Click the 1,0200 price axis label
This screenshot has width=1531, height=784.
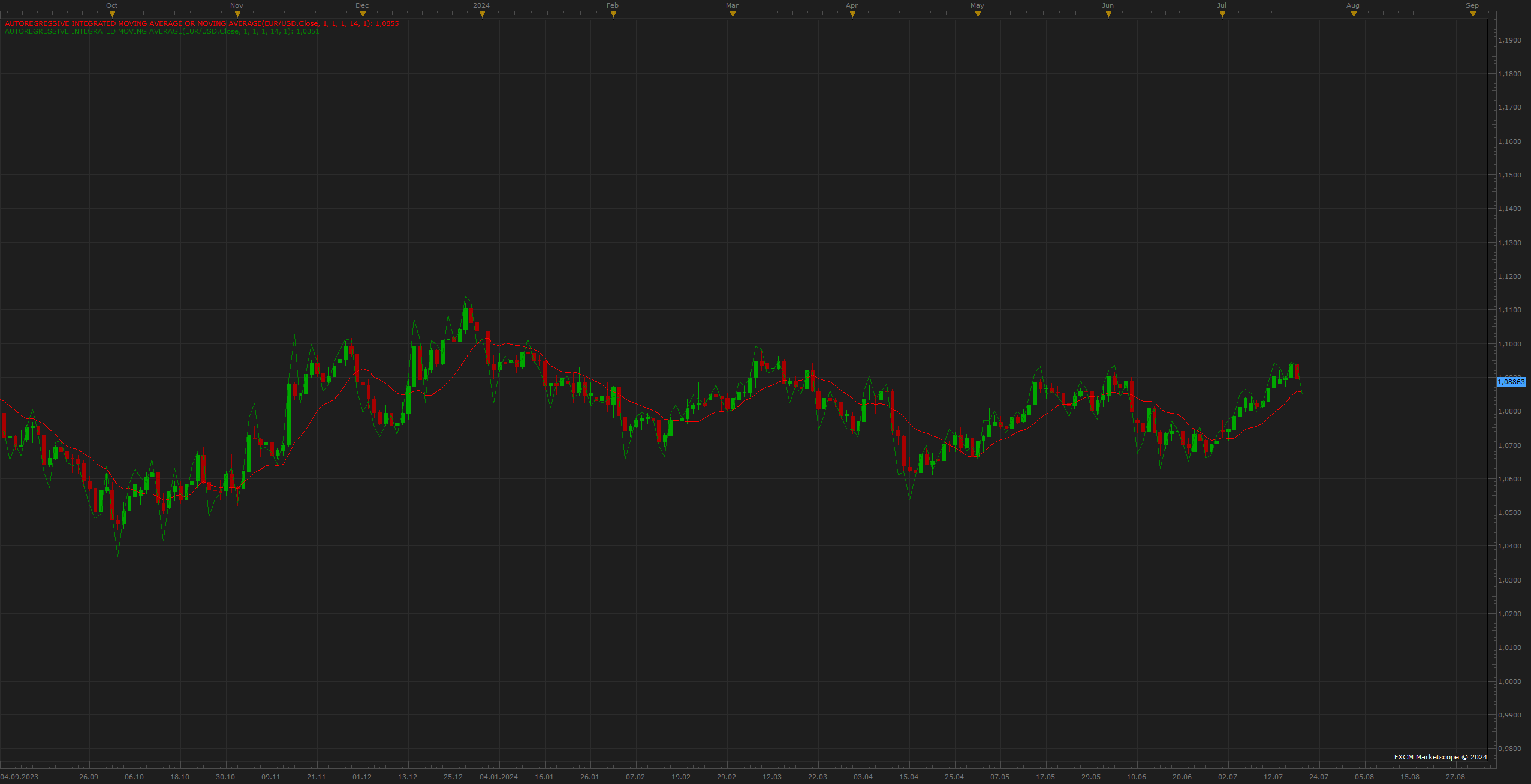click(1509, 614)
